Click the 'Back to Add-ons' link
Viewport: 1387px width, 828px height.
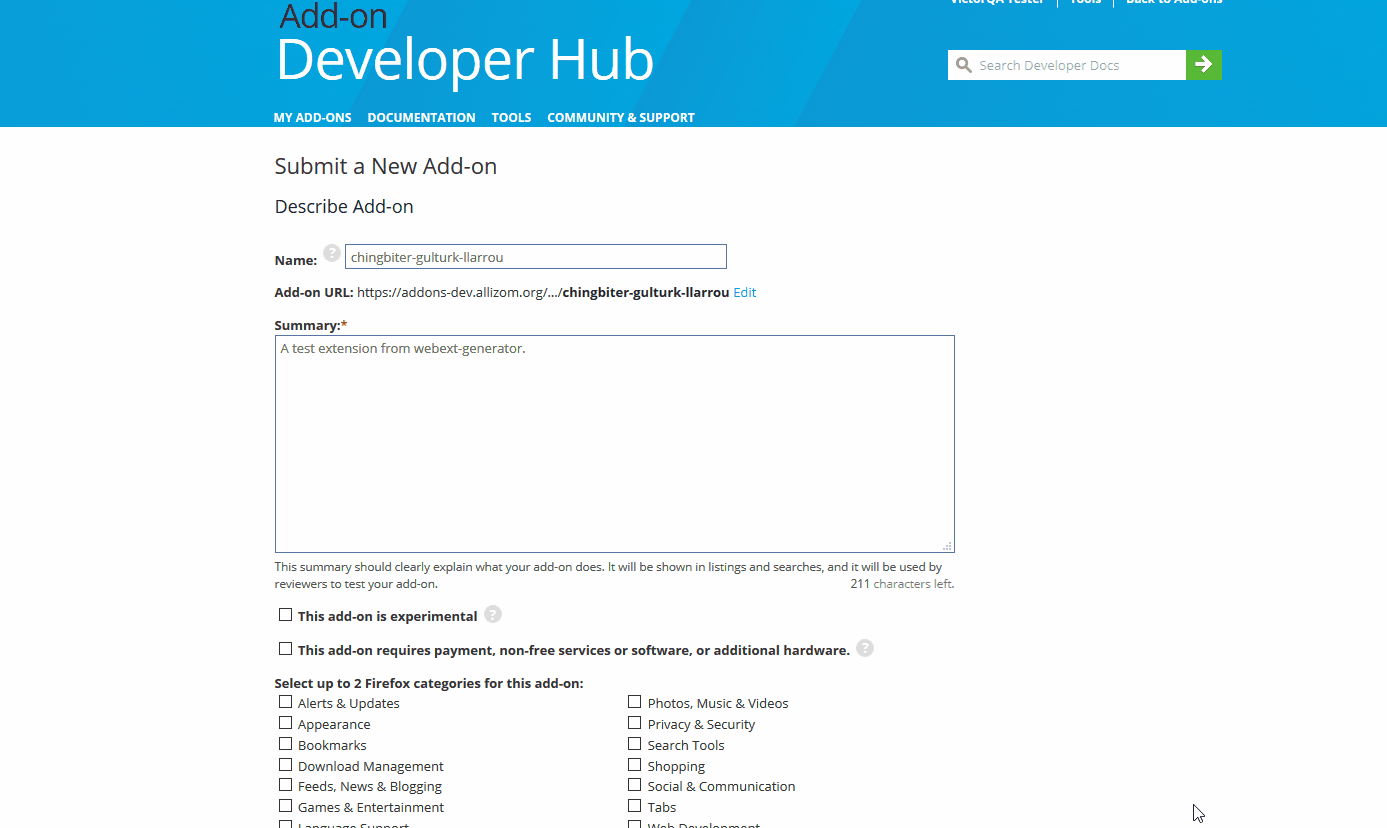click(1173, 3)
